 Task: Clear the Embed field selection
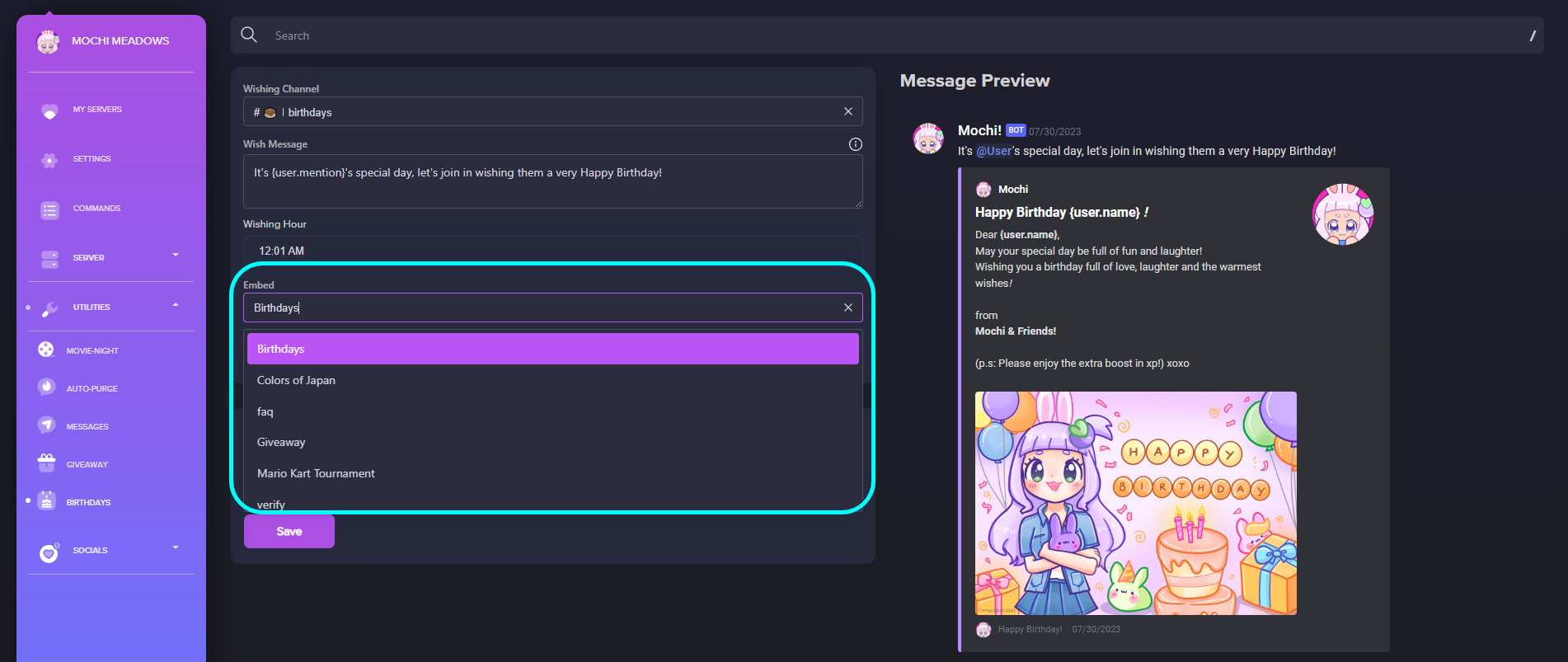[847, 308]
